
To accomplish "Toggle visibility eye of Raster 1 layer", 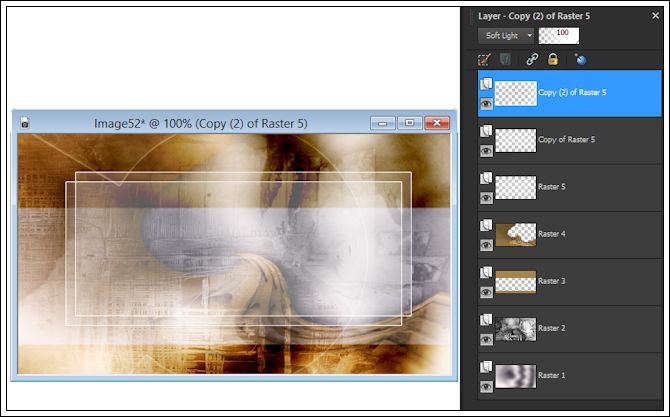I will [486, 387].
